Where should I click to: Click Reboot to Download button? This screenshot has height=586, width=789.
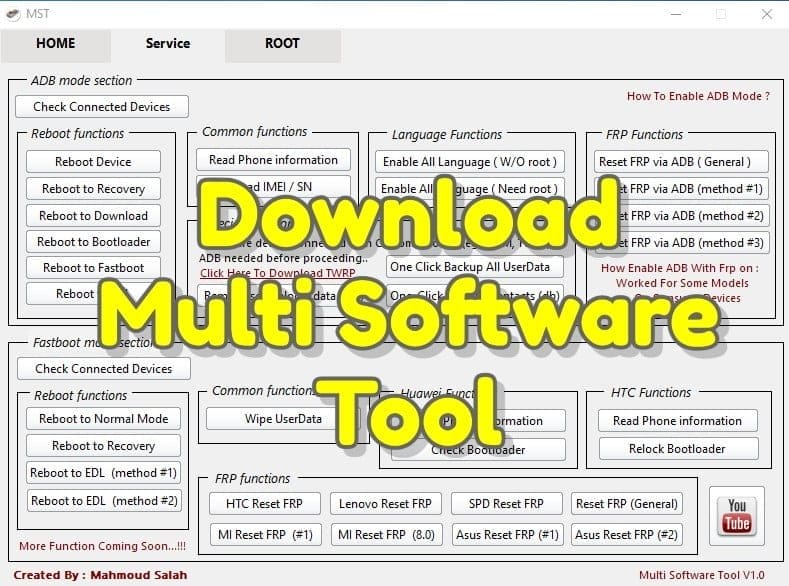(x=93, y=216)
